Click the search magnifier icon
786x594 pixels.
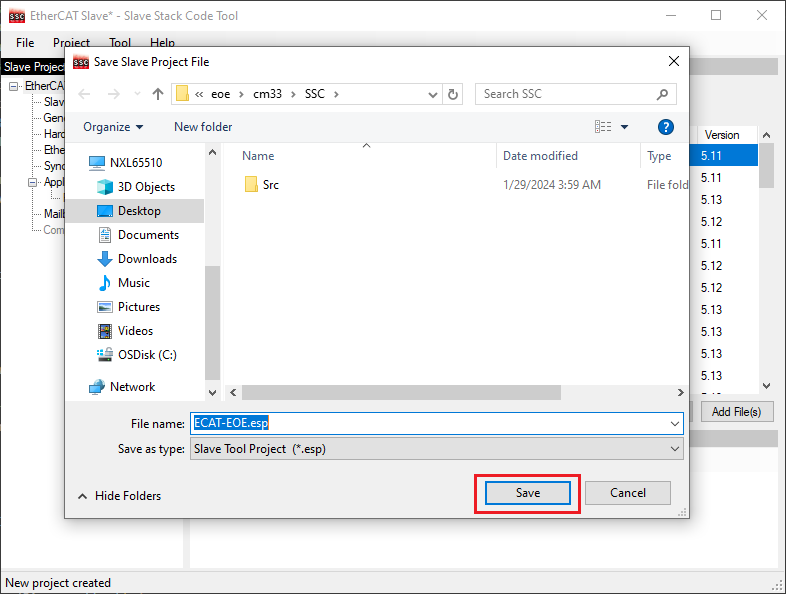coord(662,94)
